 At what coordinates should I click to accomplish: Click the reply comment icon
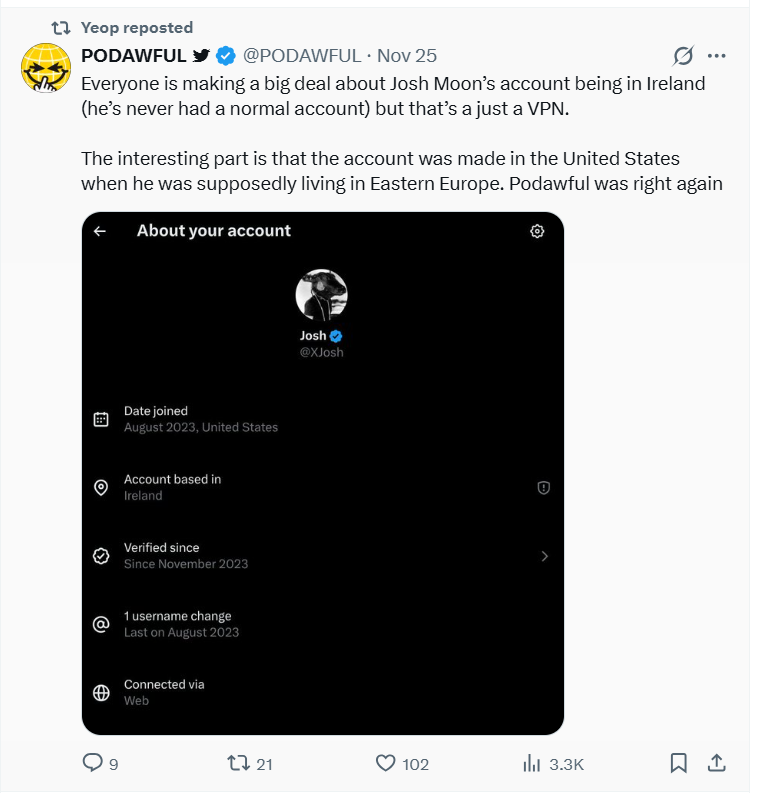point(93,763)
